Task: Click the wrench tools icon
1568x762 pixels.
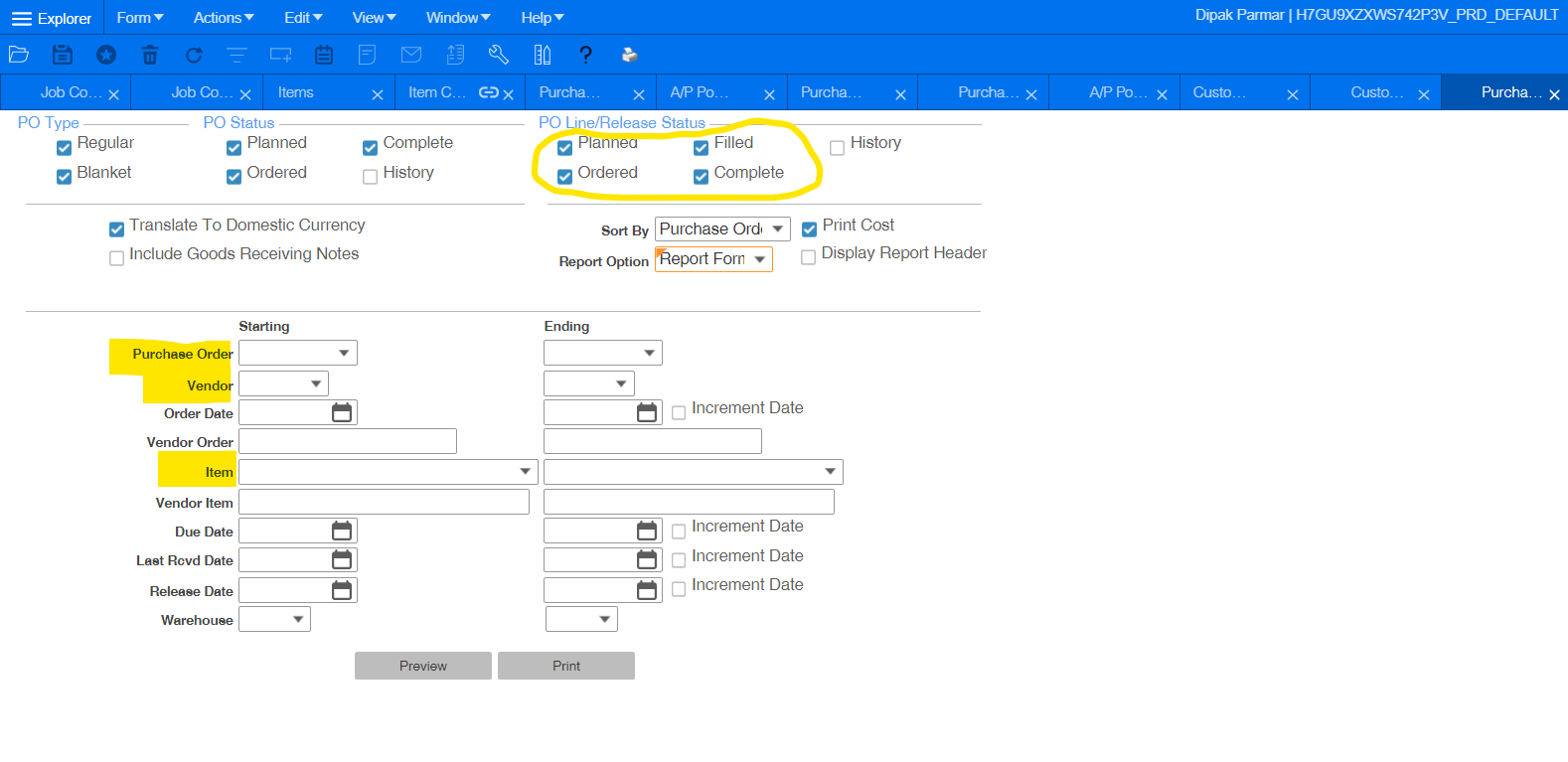Action: (x=499, y=55)
